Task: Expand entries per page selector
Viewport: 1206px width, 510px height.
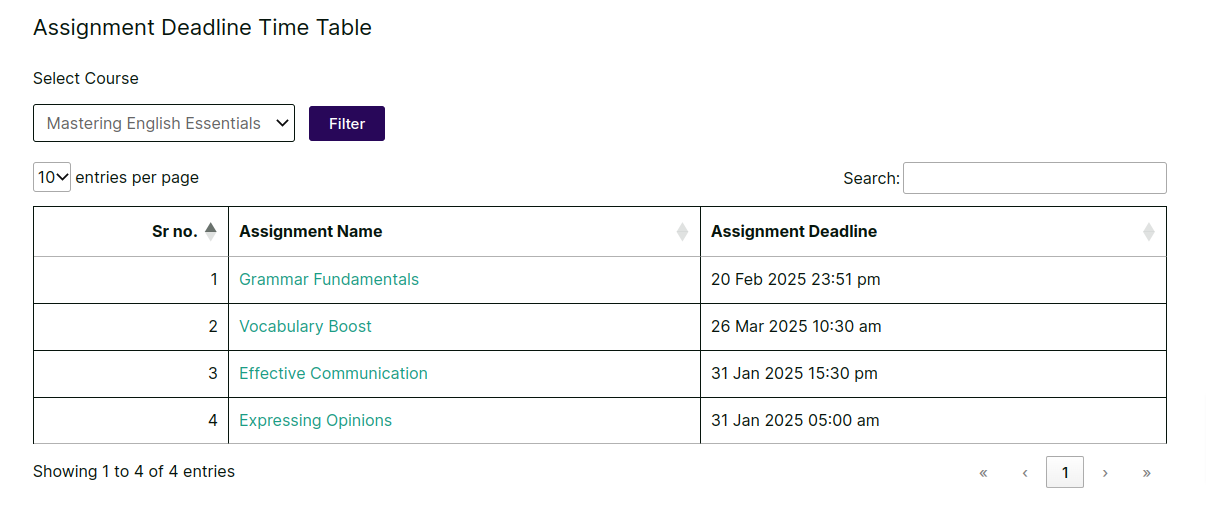Action: coord(52,177)
